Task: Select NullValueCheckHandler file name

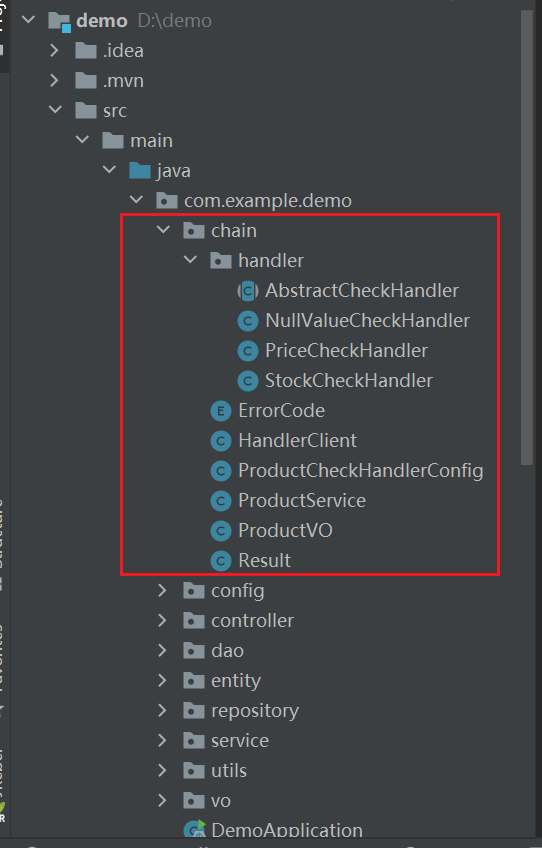Action: tap(367, 320)
